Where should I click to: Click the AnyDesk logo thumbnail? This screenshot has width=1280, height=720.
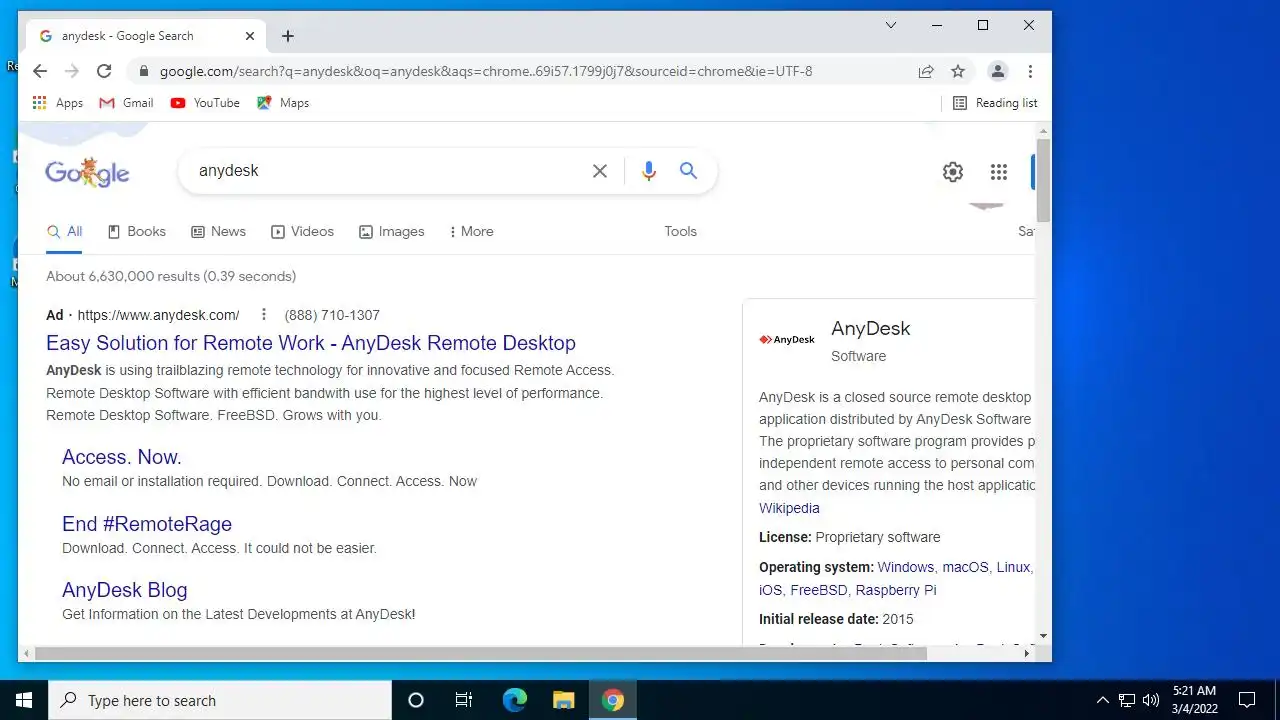click(787, 340)
